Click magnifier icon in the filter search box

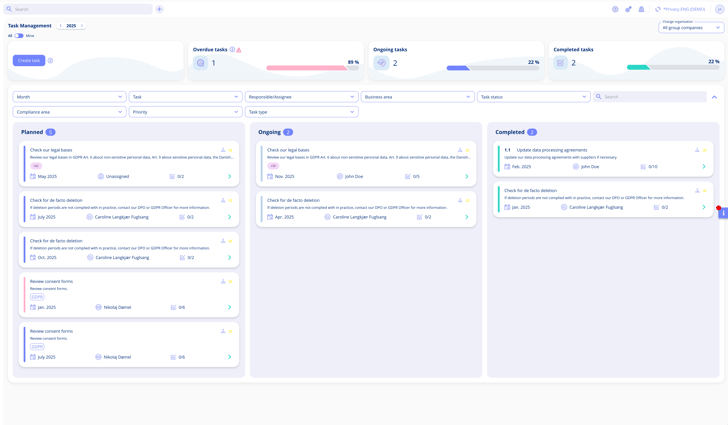[x=599, y=97]
